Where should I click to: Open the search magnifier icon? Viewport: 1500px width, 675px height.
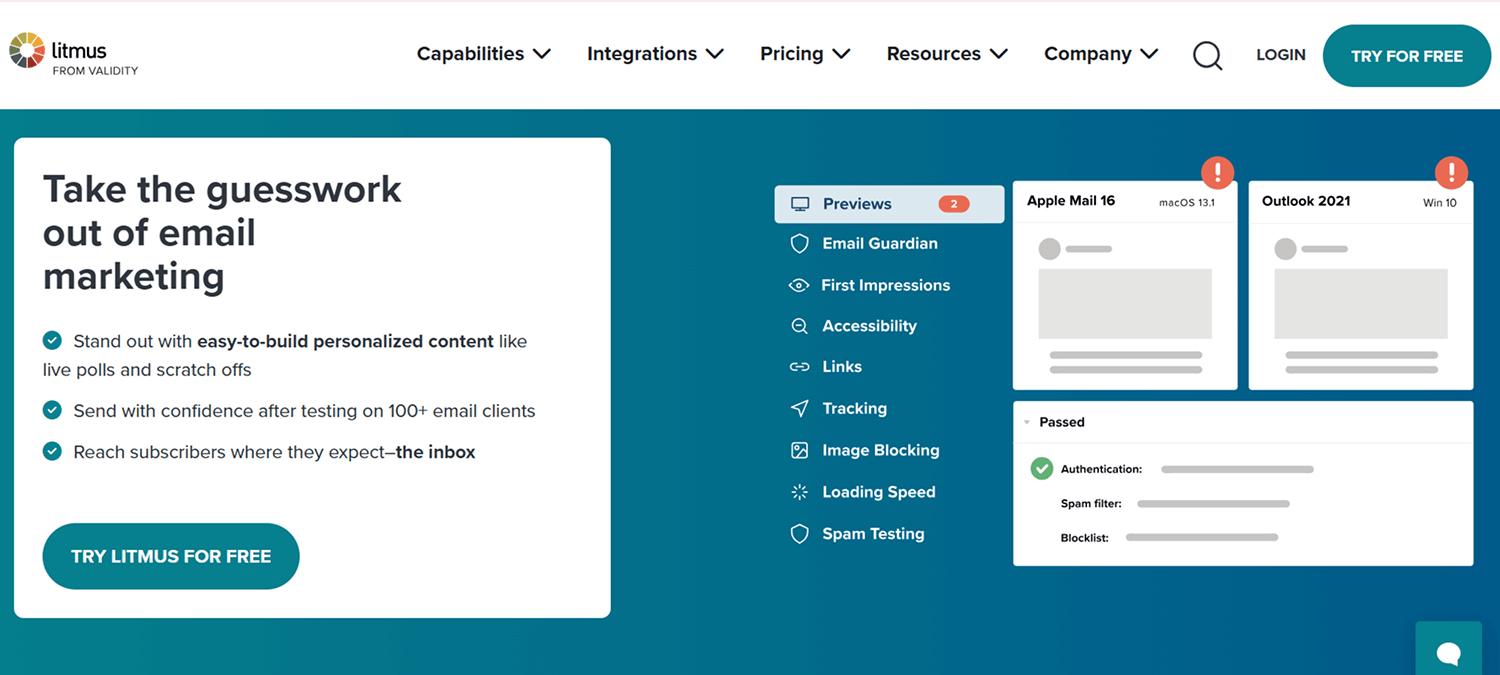(x=1207, y=55)
